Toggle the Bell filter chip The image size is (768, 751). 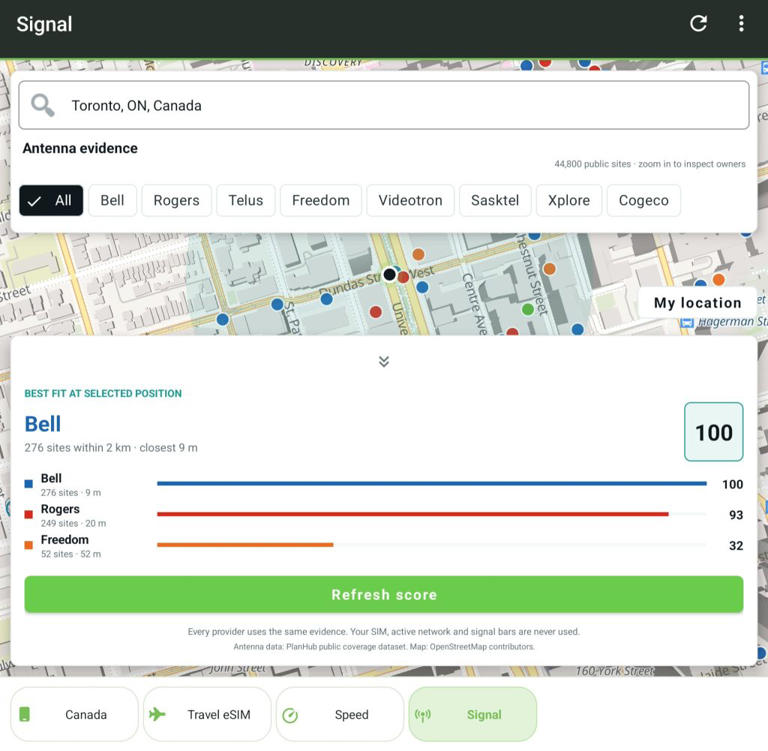[112, 200]
